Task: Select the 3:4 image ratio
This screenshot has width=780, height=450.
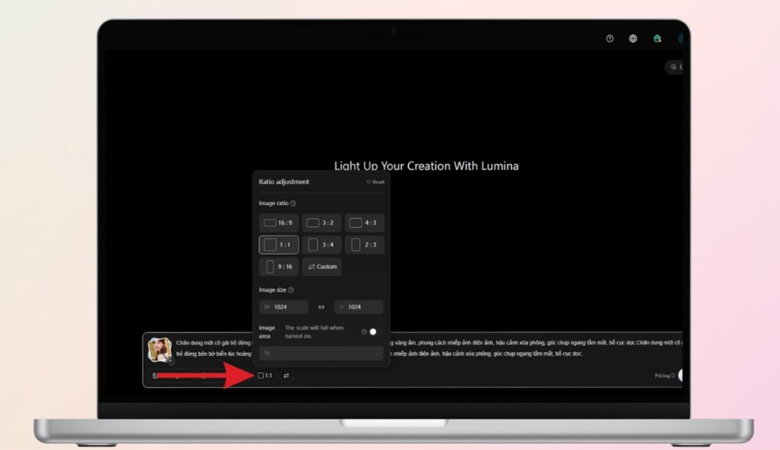Action: [321, 245]
